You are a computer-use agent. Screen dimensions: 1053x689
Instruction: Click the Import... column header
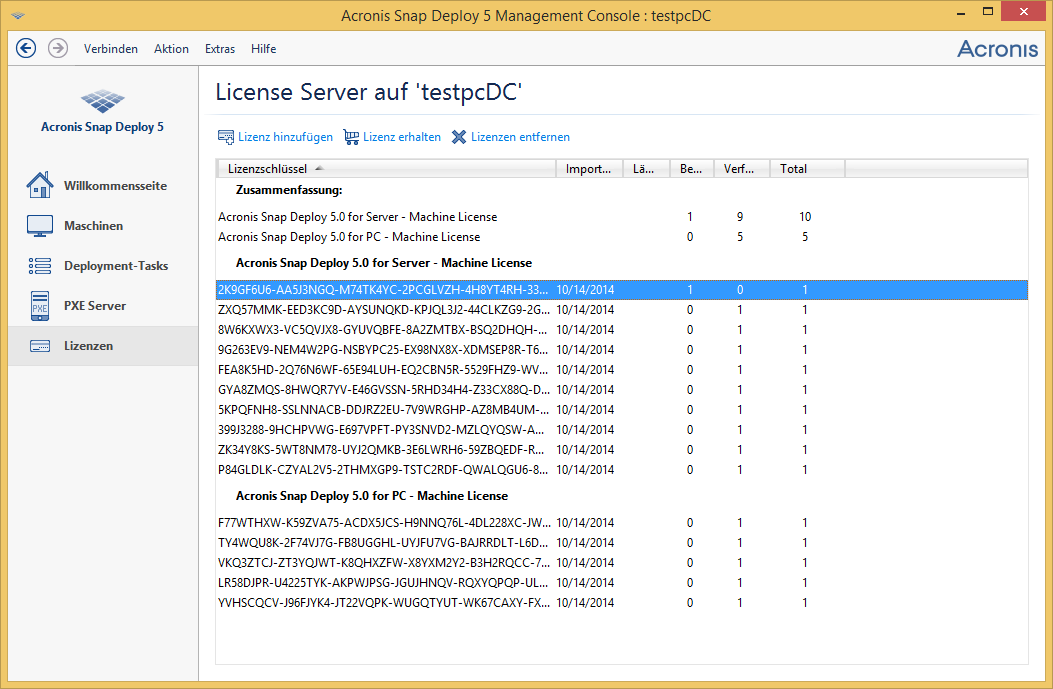click(x=590, y=169)
